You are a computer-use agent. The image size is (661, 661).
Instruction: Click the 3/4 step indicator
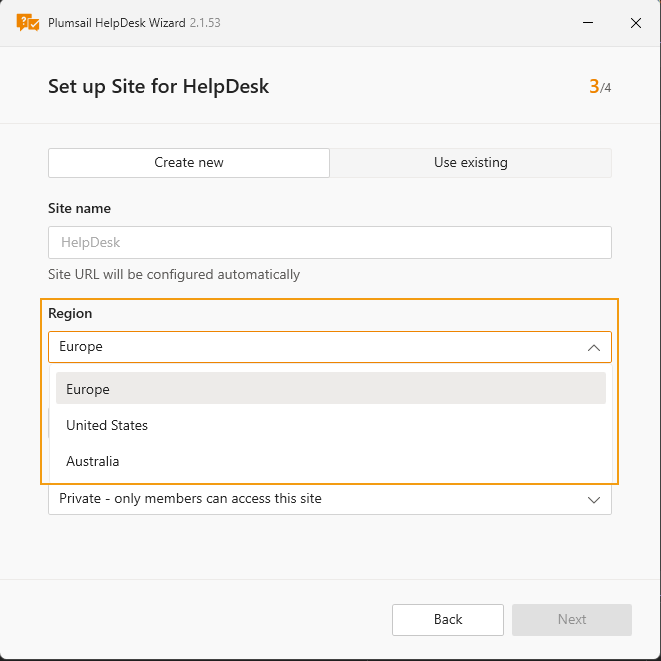pyautogui.click(x=599, y=87)
